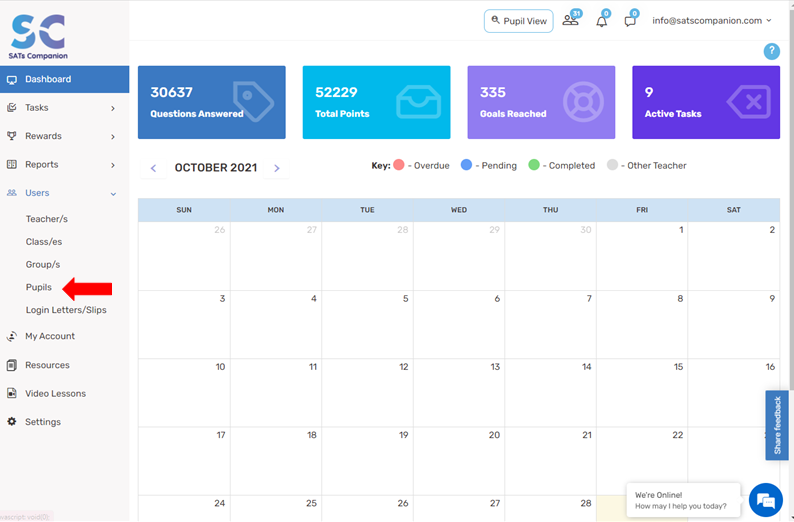Open the Total Points card

point(376,102)
